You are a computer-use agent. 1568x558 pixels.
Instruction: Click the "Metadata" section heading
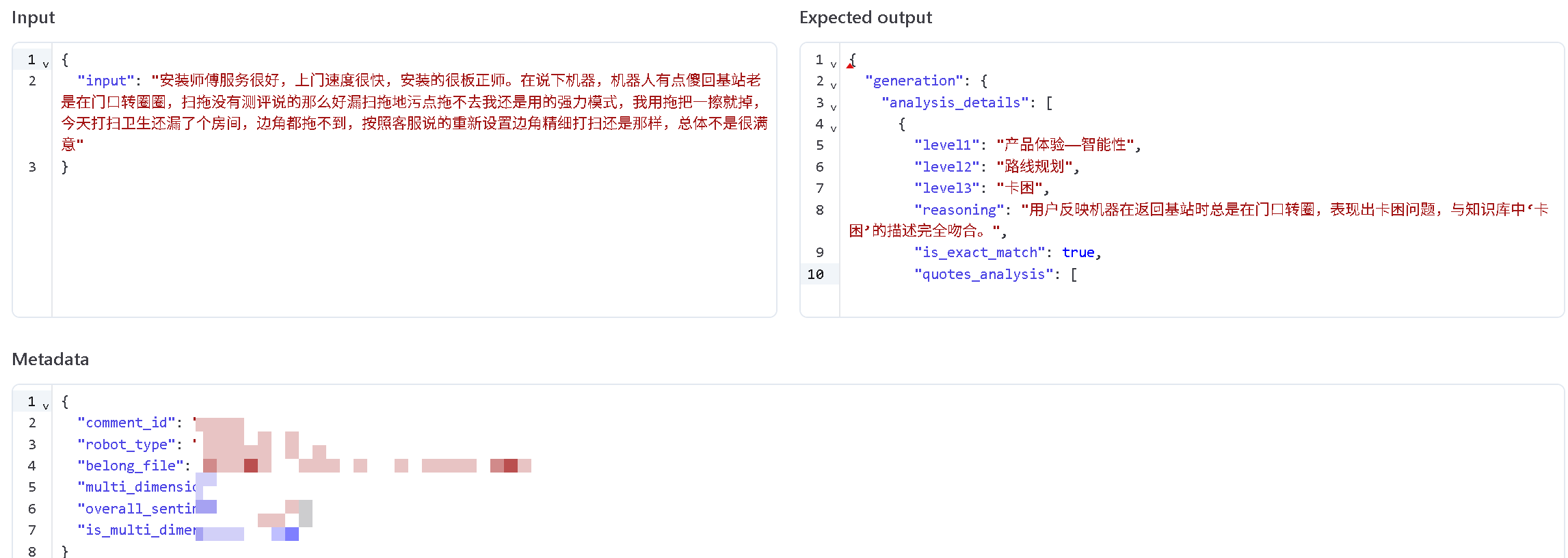[51, 359]
